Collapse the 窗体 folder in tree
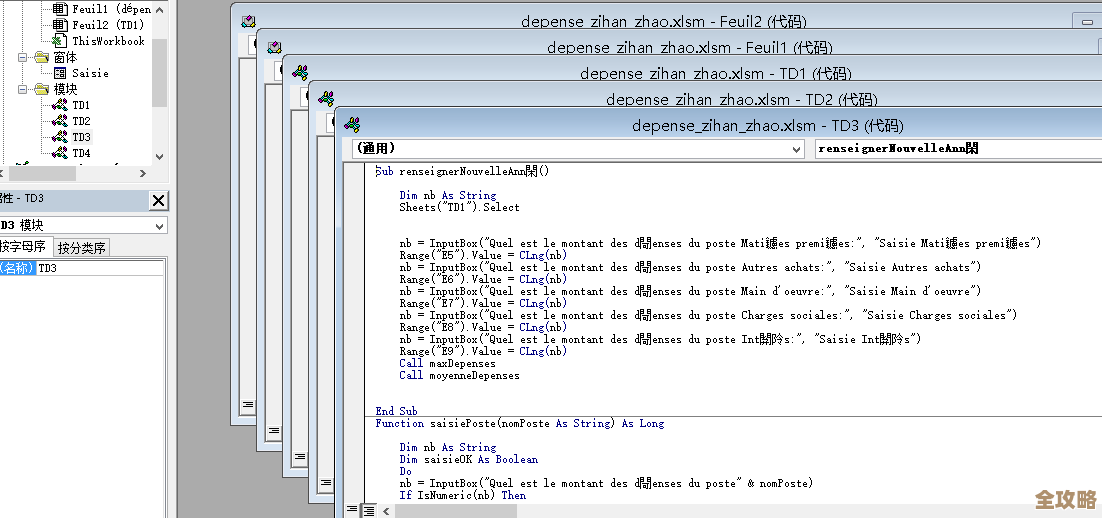 coord(23,57)
